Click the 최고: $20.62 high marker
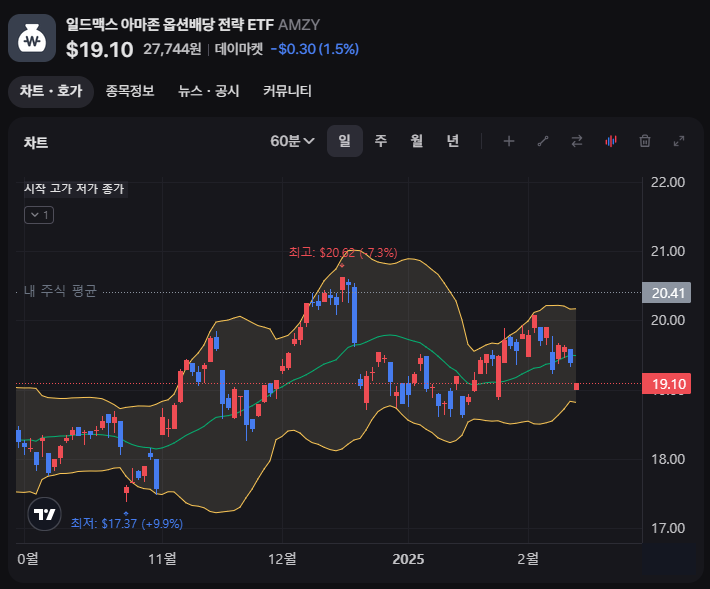Viewport: 710px width, 589px height. (343, 253)
